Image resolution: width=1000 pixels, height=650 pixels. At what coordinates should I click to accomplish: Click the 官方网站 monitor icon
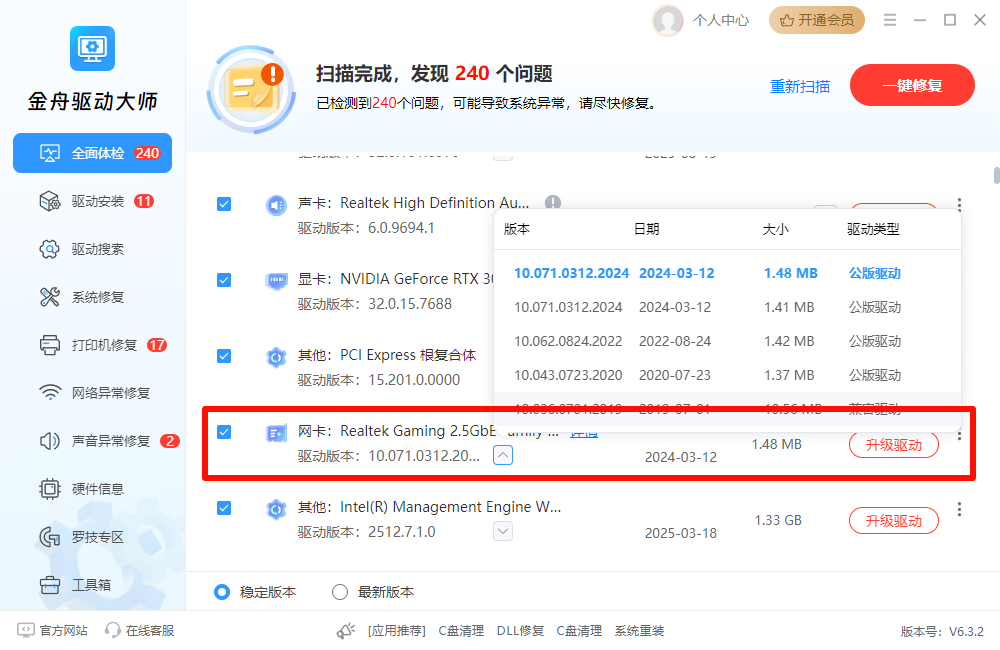tap(26, 630)
